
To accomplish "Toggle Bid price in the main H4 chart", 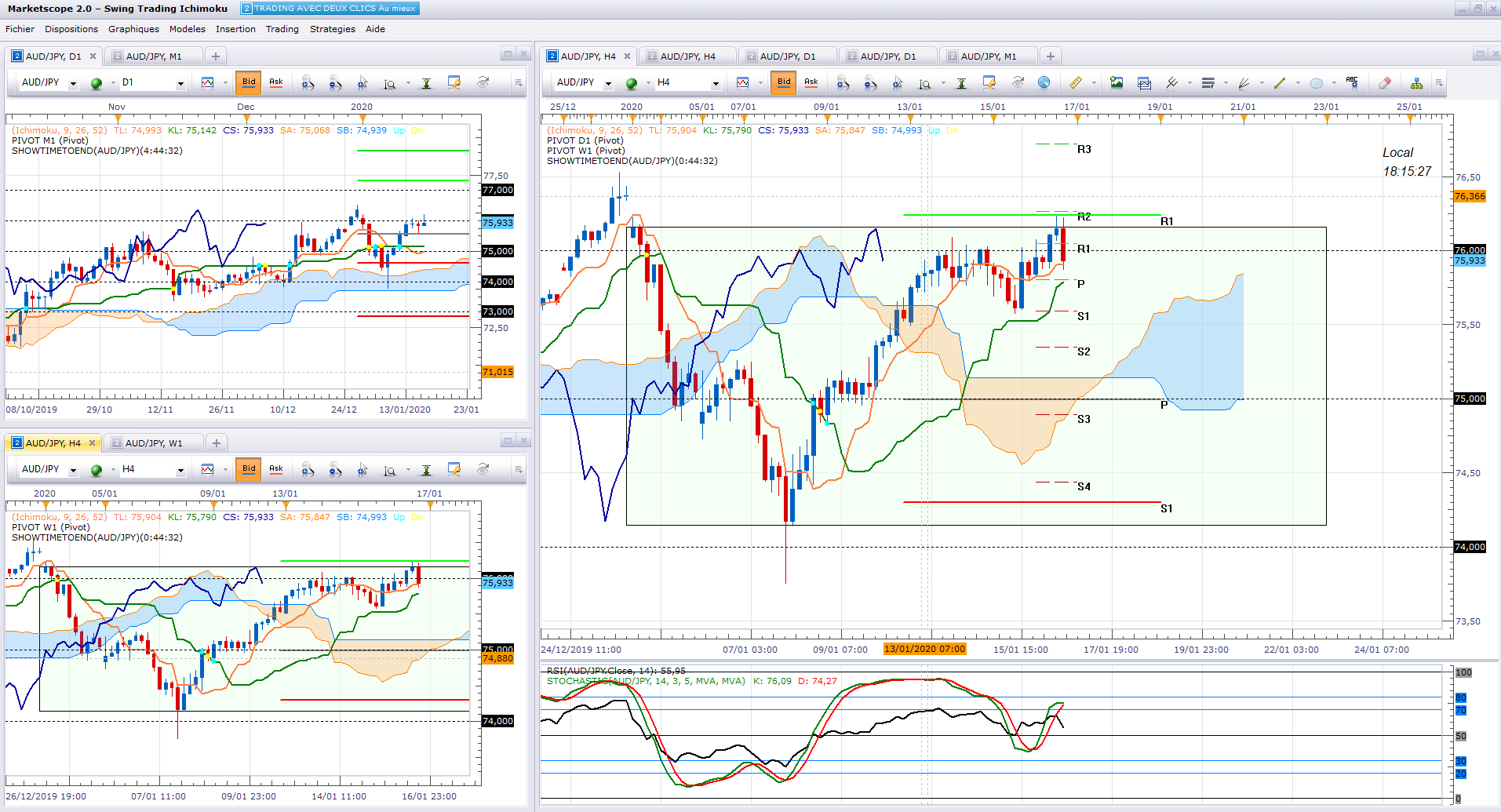I will pos(784,82).
